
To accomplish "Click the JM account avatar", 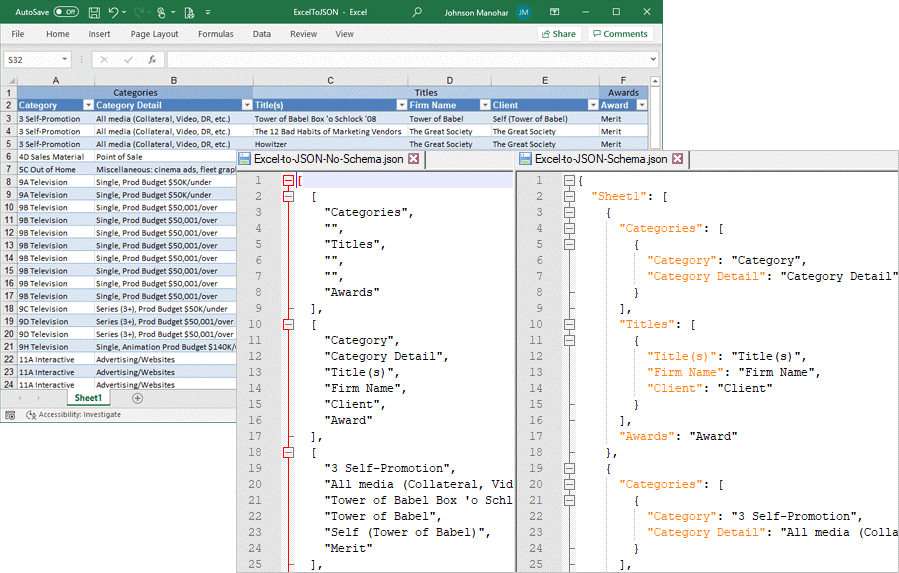I will click(x=524, y=12).
